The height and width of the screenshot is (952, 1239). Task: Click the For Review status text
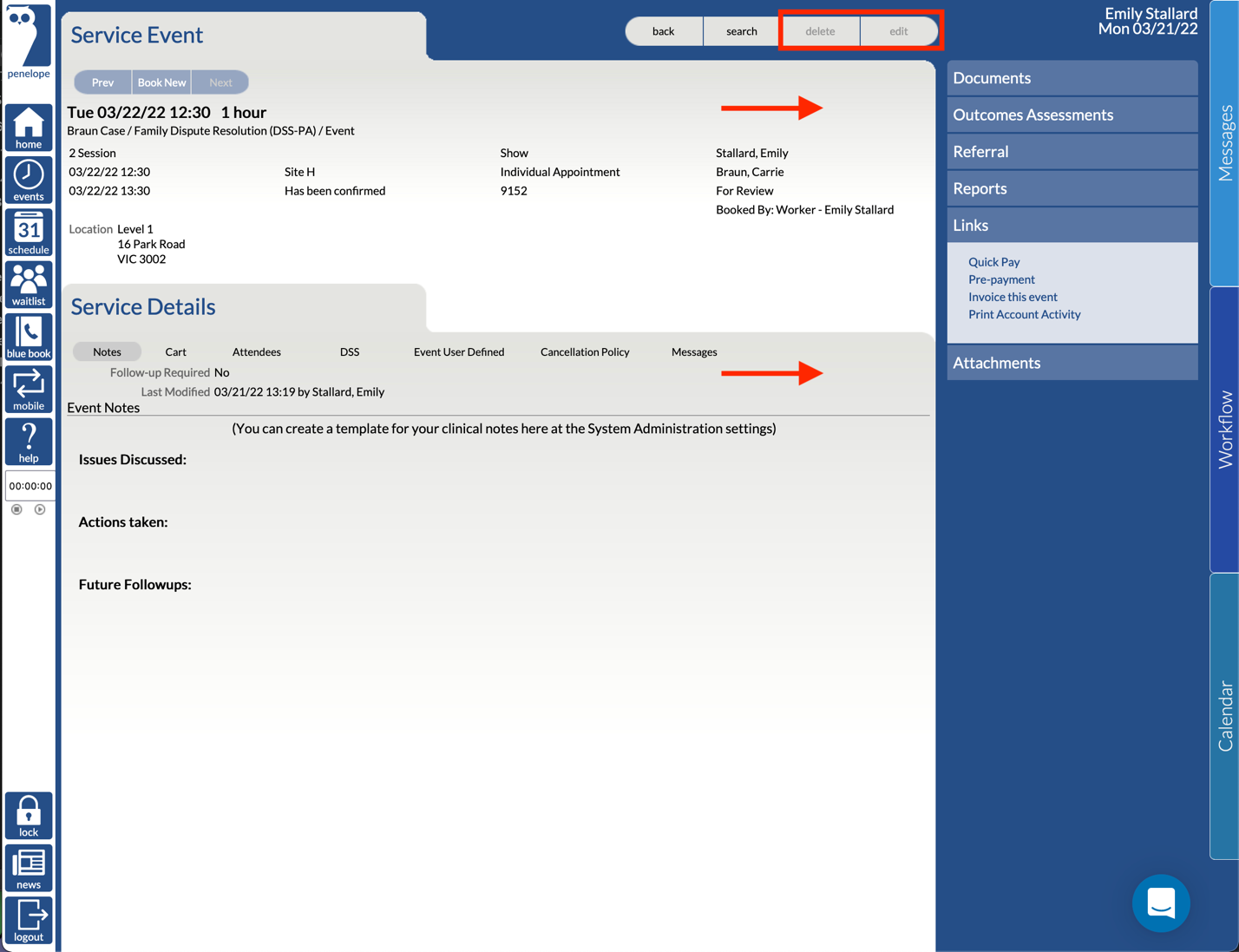tap(744, 191)
